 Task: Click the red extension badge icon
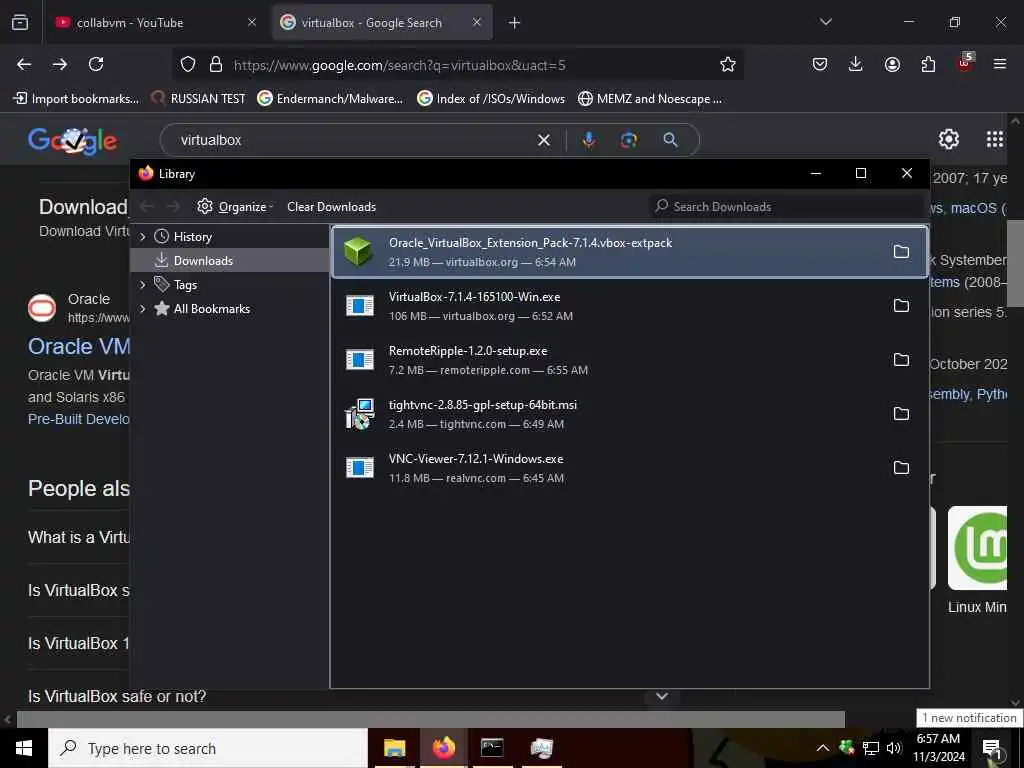click(x=965, y=63)
